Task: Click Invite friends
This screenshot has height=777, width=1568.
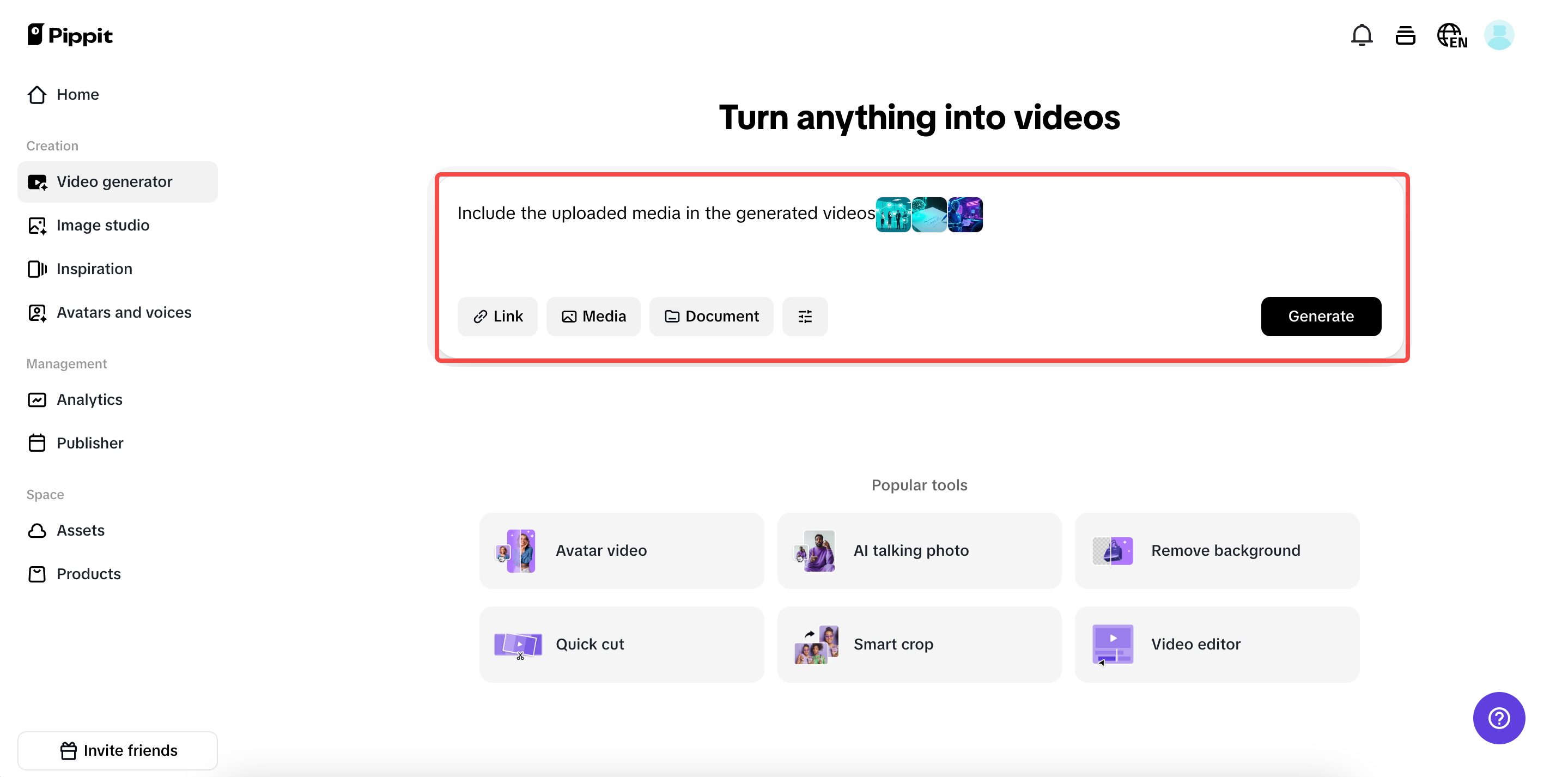Action: coord(118,750)
